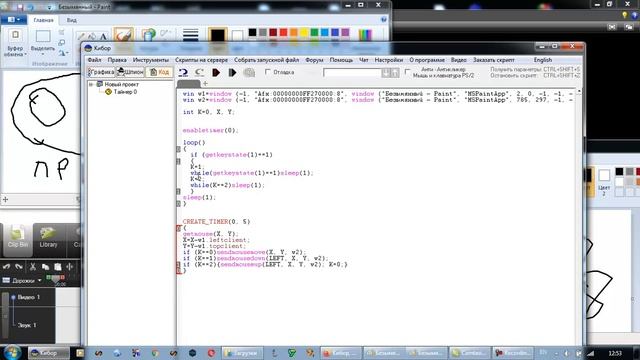
Task: Select the Вид ribbon tab in Paint
Action: (71, 20)
